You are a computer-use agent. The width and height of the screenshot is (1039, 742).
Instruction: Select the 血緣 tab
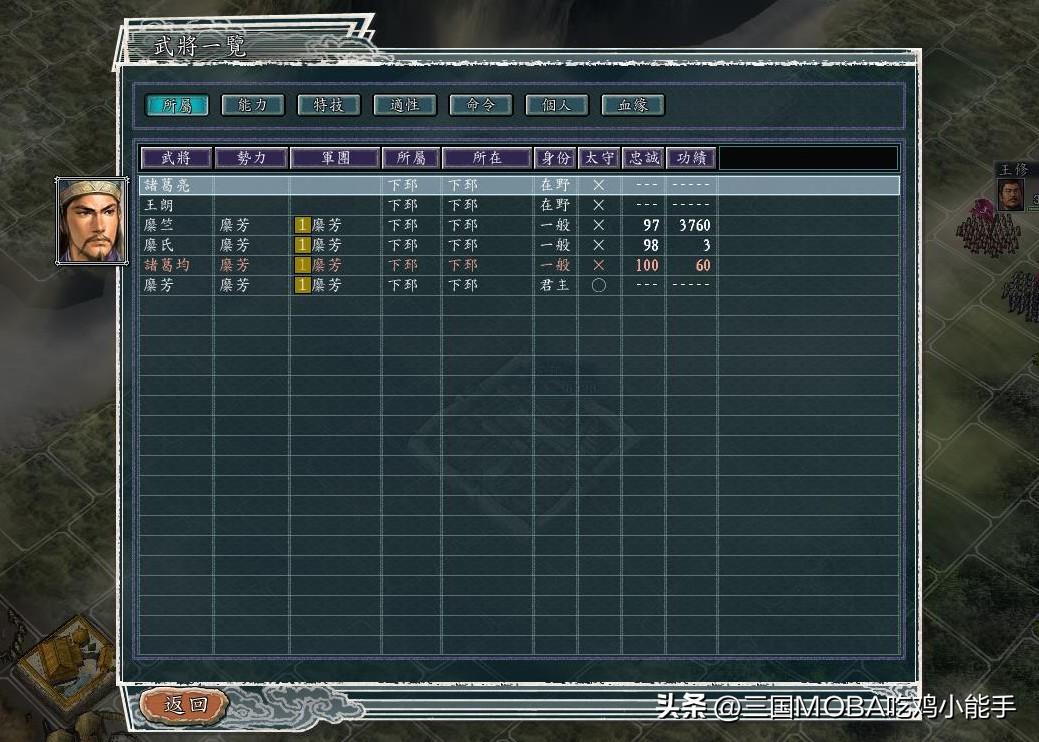click(633, 105)
